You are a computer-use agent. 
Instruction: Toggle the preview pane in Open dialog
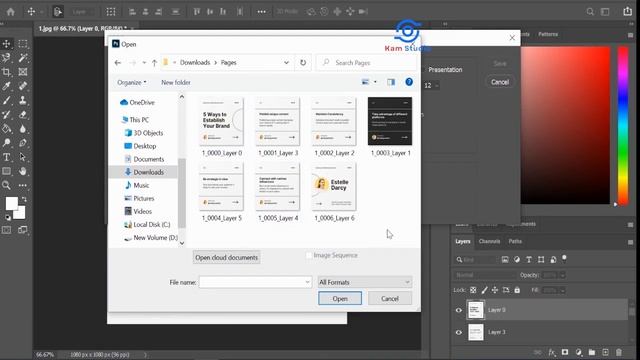[x=391, y=82]
